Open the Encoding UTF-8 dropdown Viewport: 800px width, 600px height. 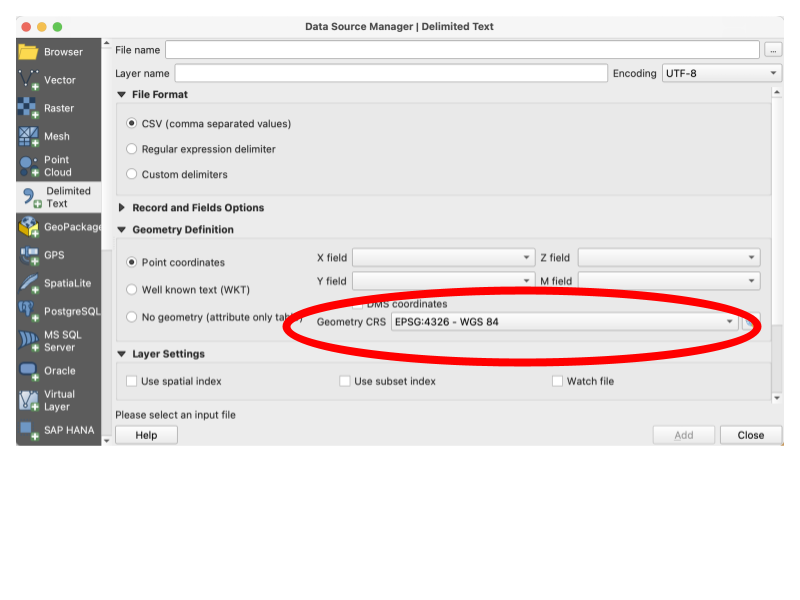pos(721,73)
